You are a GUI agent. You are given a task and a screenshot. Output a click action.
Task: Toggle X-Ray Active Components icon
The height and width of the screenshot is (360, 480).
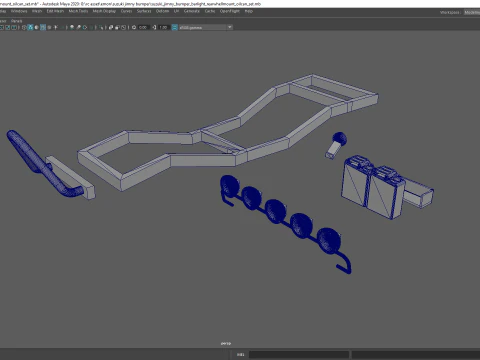117,27
